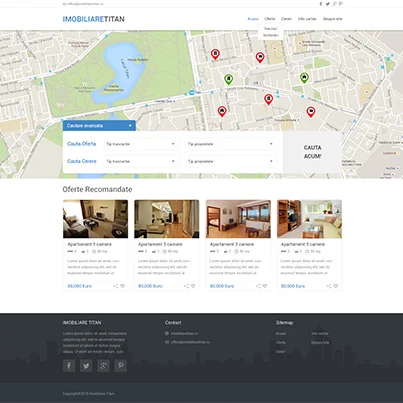Open Tip proprietate dropdown in Cauta Oferta row
This screenshot has width=403, height=403.
click(x=231, y=144)
